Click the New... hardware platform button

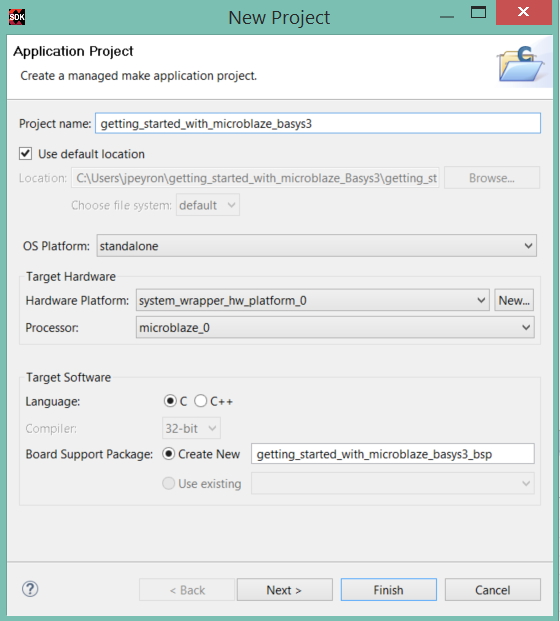(514, 301)
